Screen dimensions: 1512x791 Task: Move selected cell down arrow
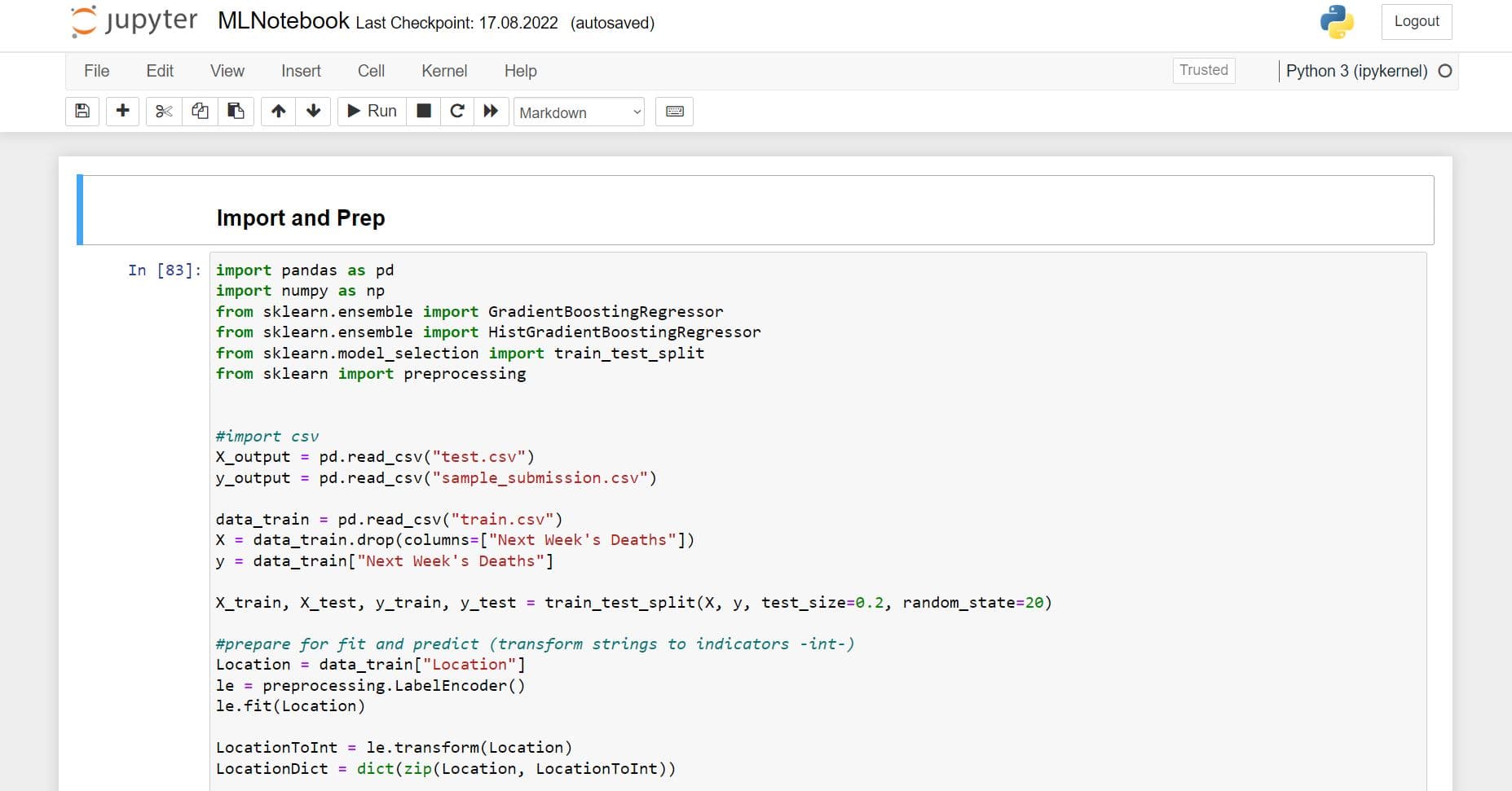[313, 112]
